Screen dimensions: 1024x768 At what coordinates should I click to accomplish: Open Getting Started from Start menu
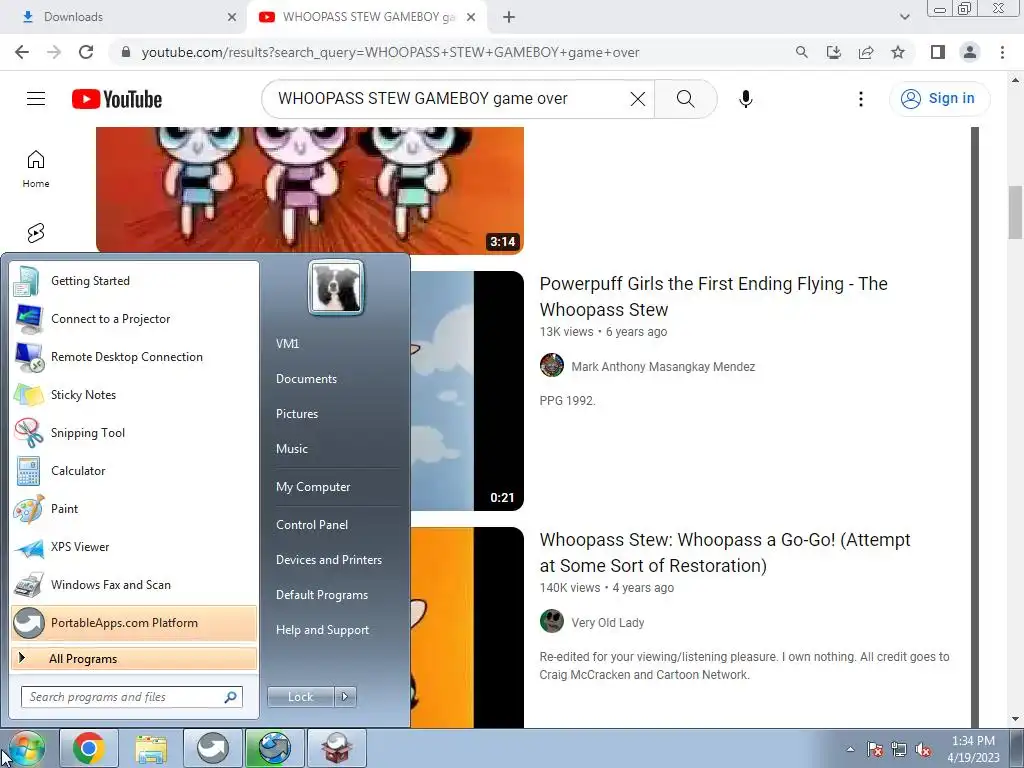134,281
